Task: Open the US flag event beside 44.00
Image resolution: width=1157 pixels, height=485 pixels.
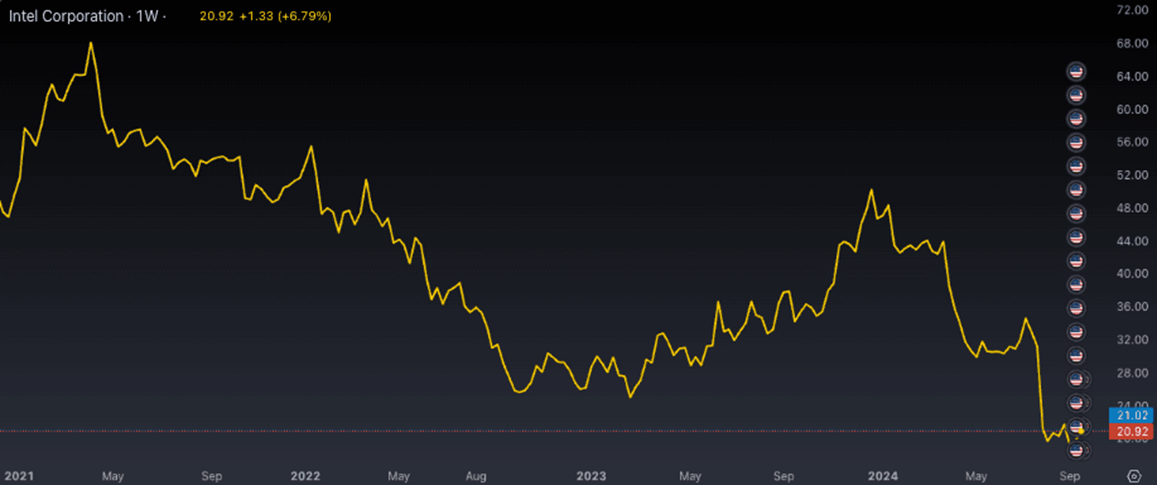Action: click(x=1076, y=237)
